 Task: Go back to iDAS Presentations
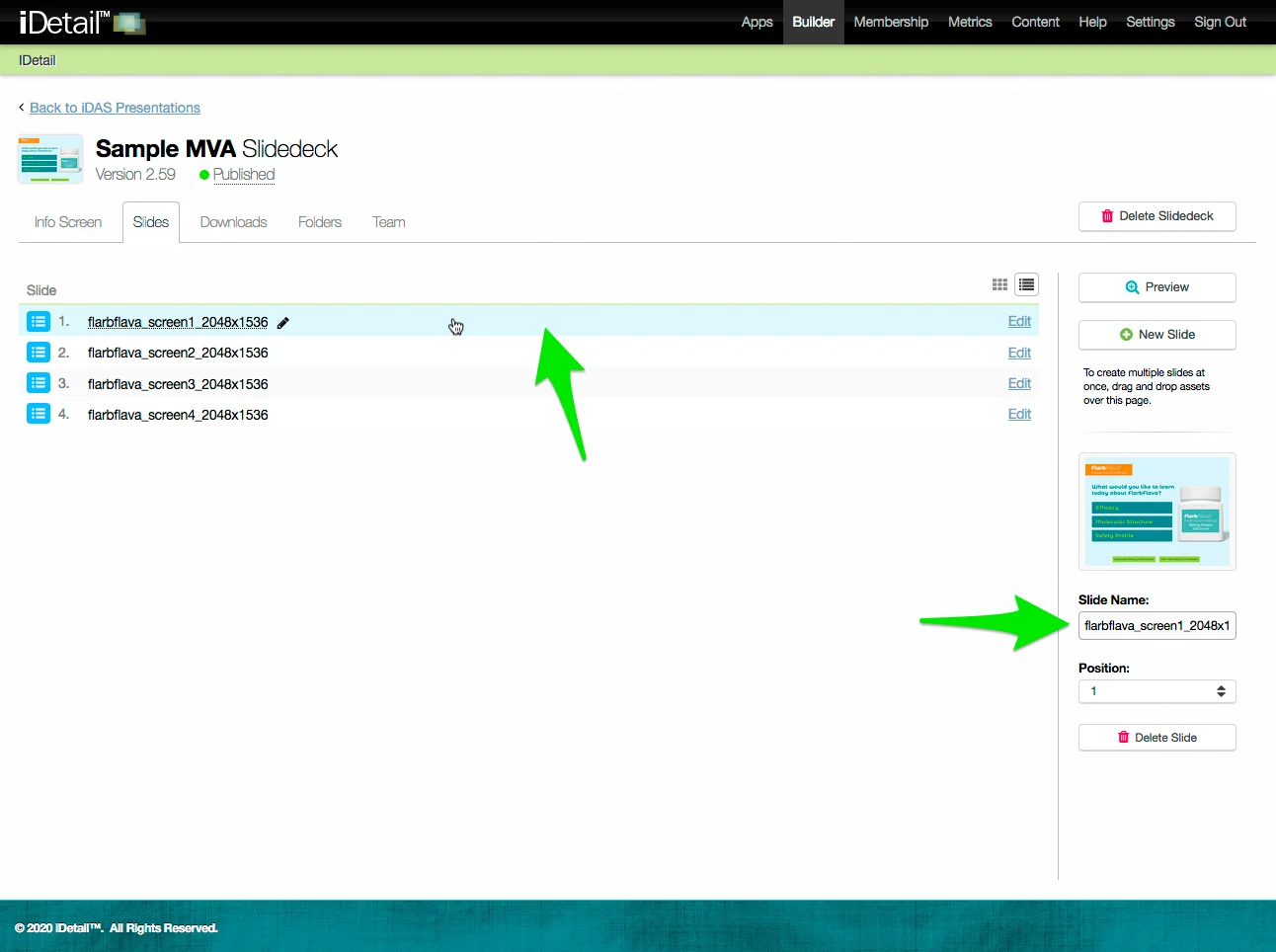(x=115, y=108)
